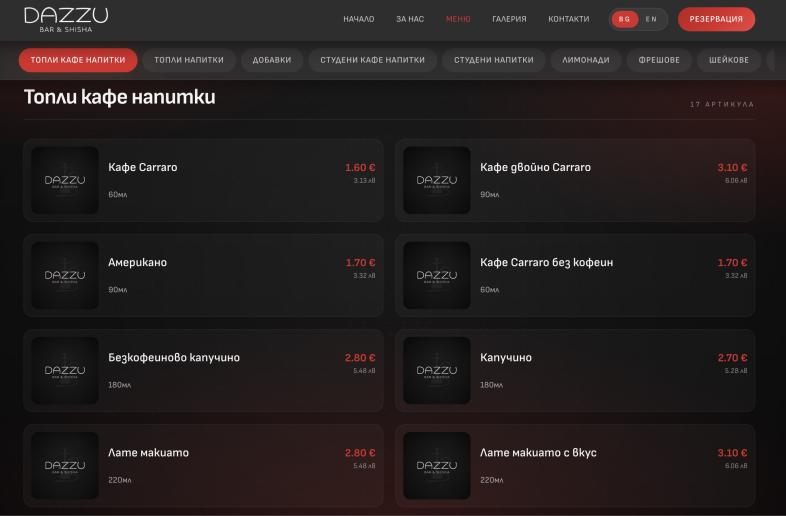
Task: Click the Безкофеиново капучино title
Action: (x=174, y=358)
